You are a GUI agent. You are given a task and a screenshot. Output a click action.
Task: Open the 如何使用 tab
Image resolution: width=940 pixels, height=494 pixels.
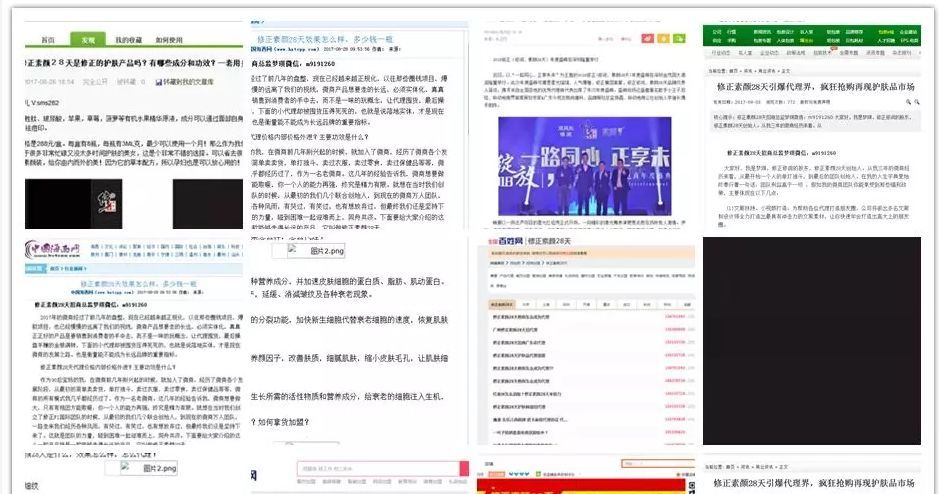click(168, 40)
